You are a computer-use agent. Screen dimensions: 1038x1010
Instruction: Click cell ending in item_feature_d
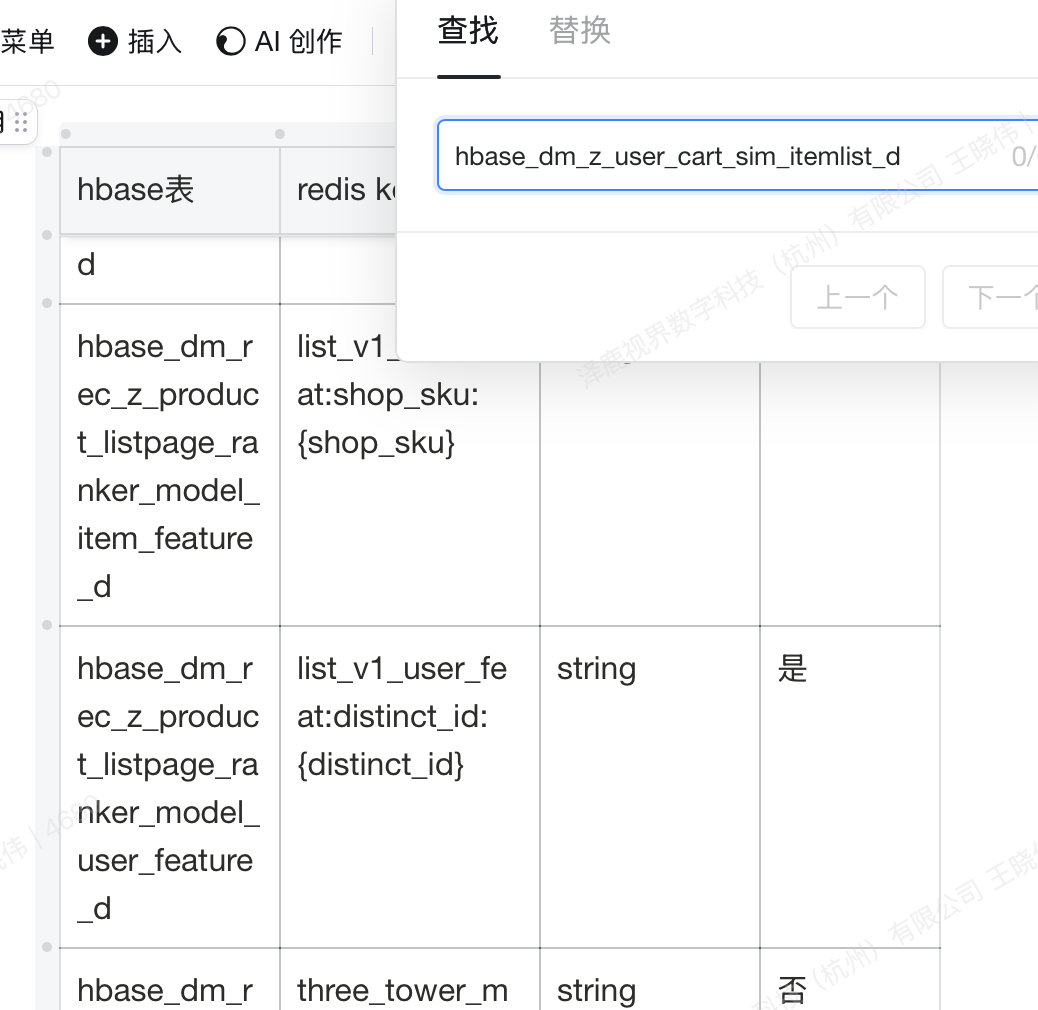(x=170, y=465)
